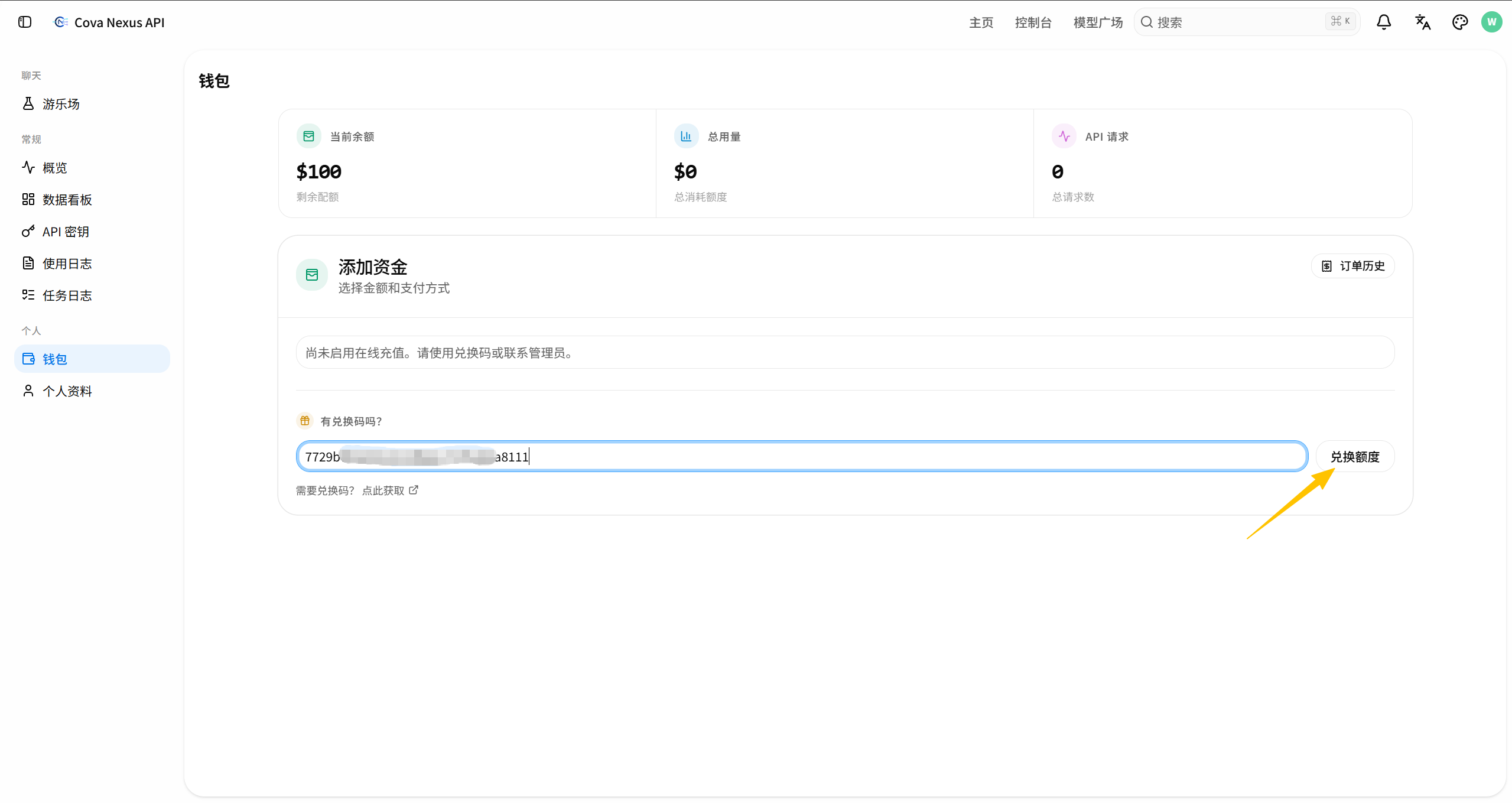Click the grid icon beside 数据看板
Screen dimensions: 1512x803
tap(28, 200)
